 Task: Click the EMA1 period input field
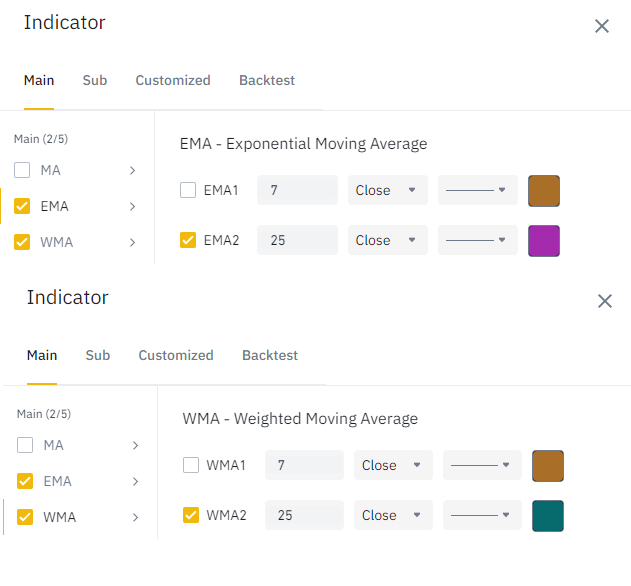point(297,190)
